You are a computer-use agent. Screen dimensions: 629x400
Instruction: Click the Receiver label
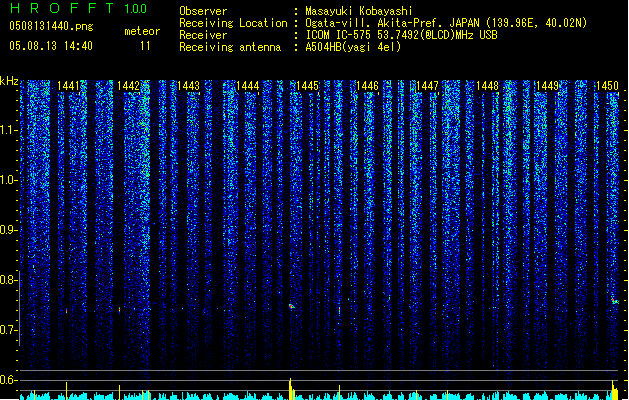(x=203, y=35)
